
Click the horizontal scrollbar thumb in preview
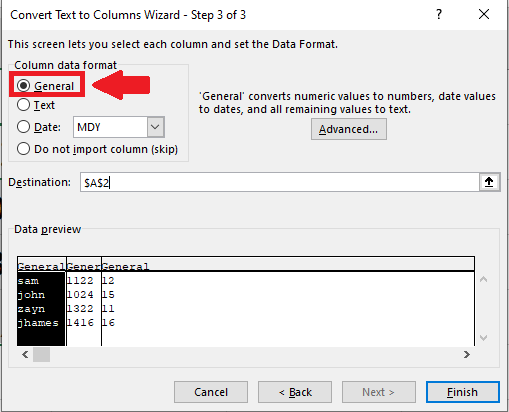(x=41, y=354)
